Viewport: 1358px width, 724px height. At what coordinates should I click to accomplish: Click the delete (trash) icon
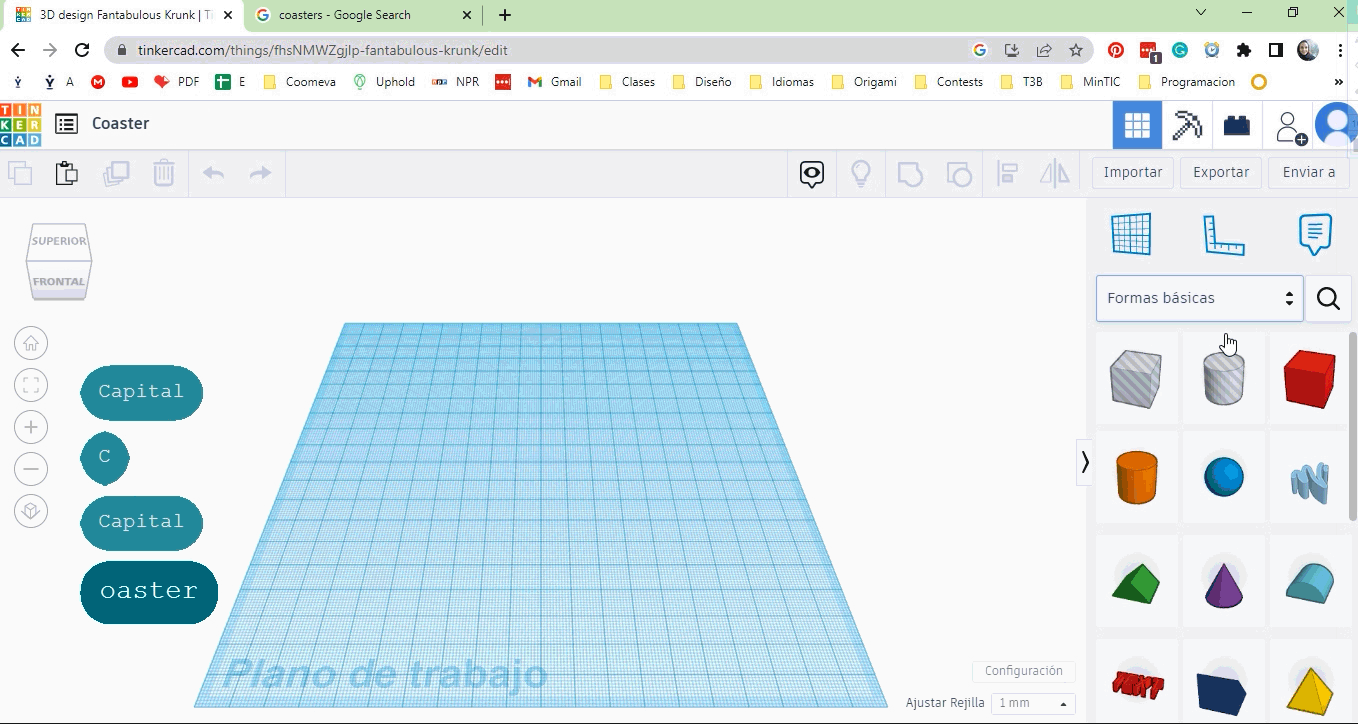(164, 173)
